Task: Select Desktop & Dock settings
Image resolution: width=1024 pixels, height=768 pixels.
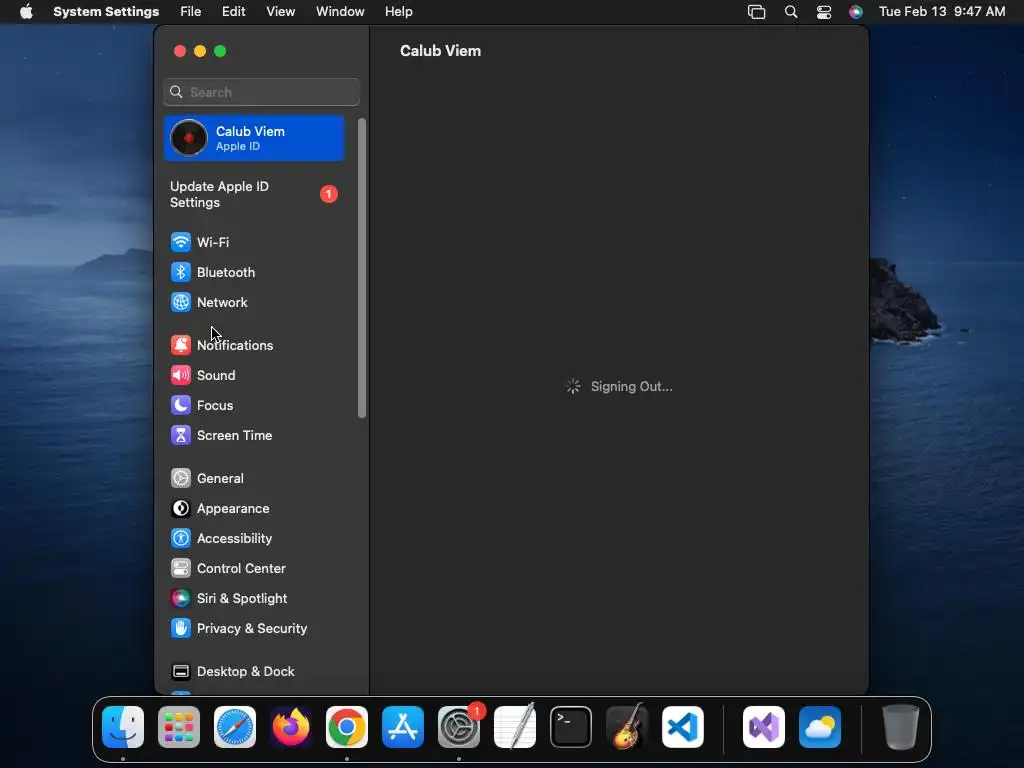Action: tap(255, 672)
